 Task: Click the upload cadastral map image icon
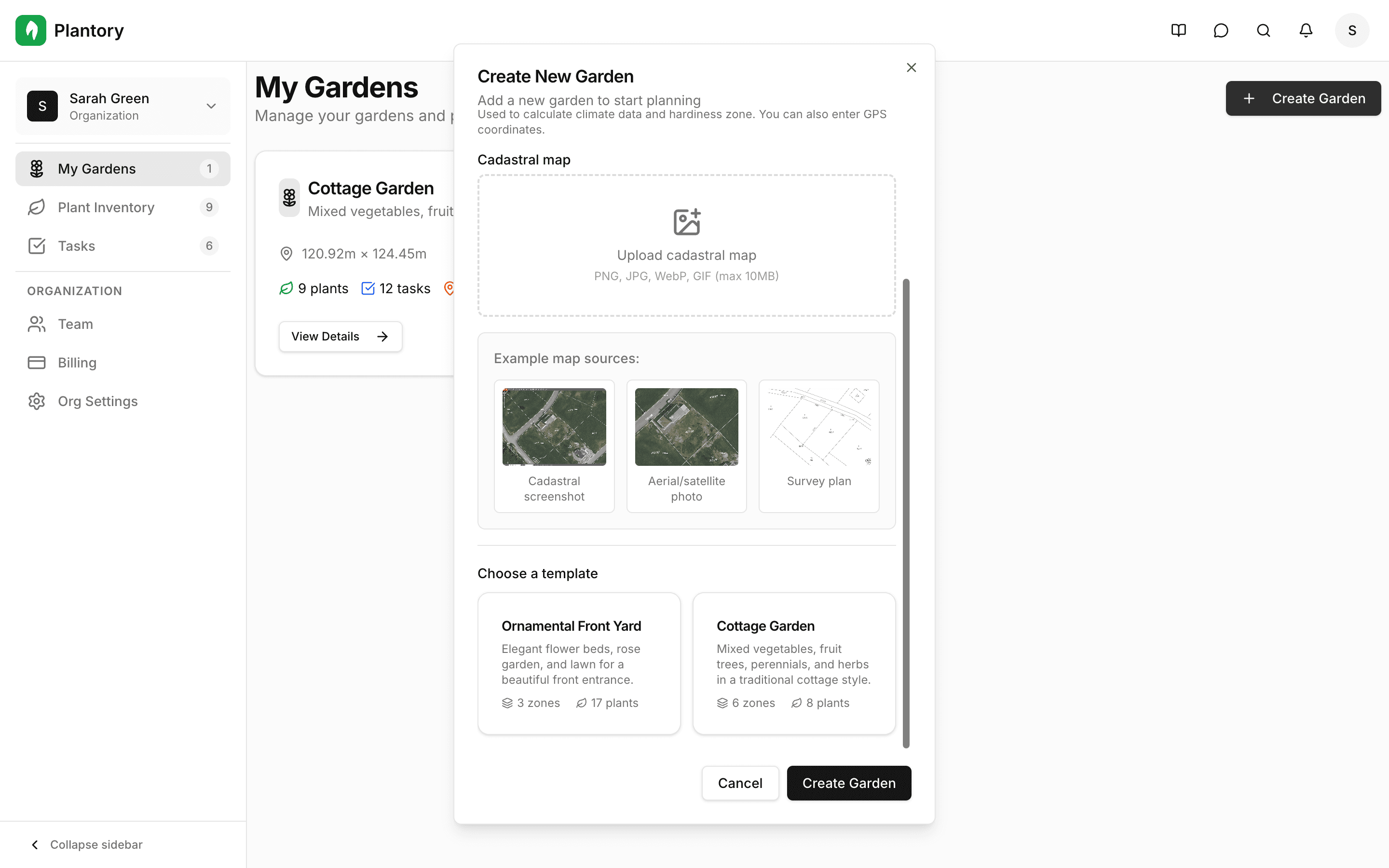click(x=686, y=222)
